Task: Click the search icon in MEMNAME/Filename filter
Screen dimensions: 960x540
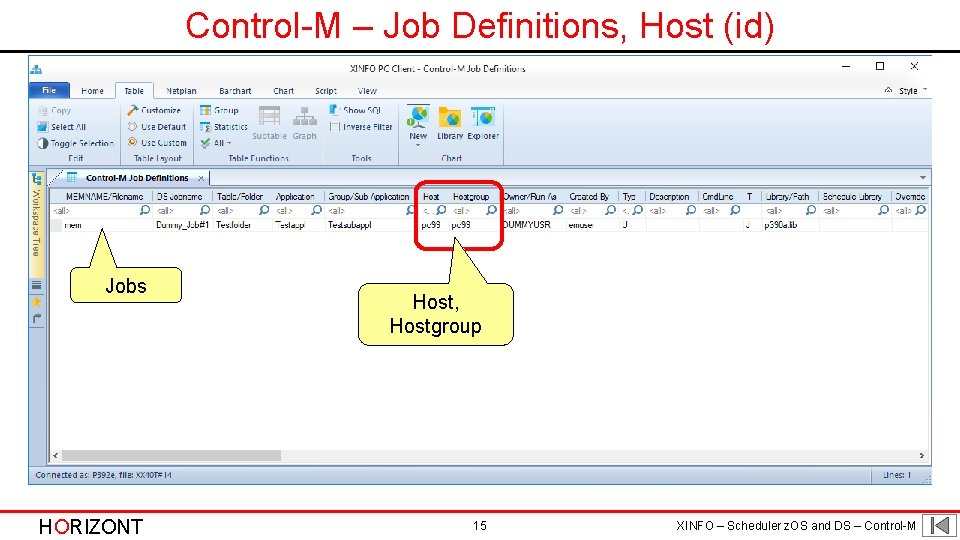Action: click(144, 210)
